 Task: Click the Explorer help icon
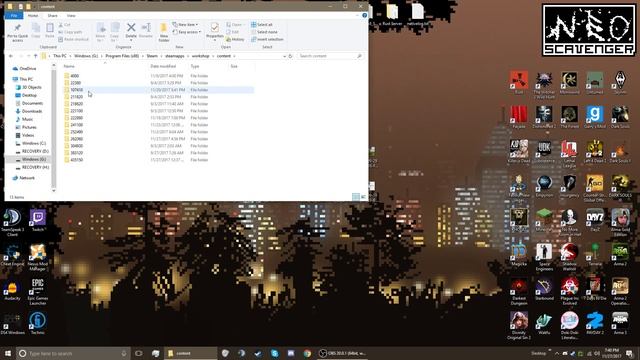pos(364,16)
